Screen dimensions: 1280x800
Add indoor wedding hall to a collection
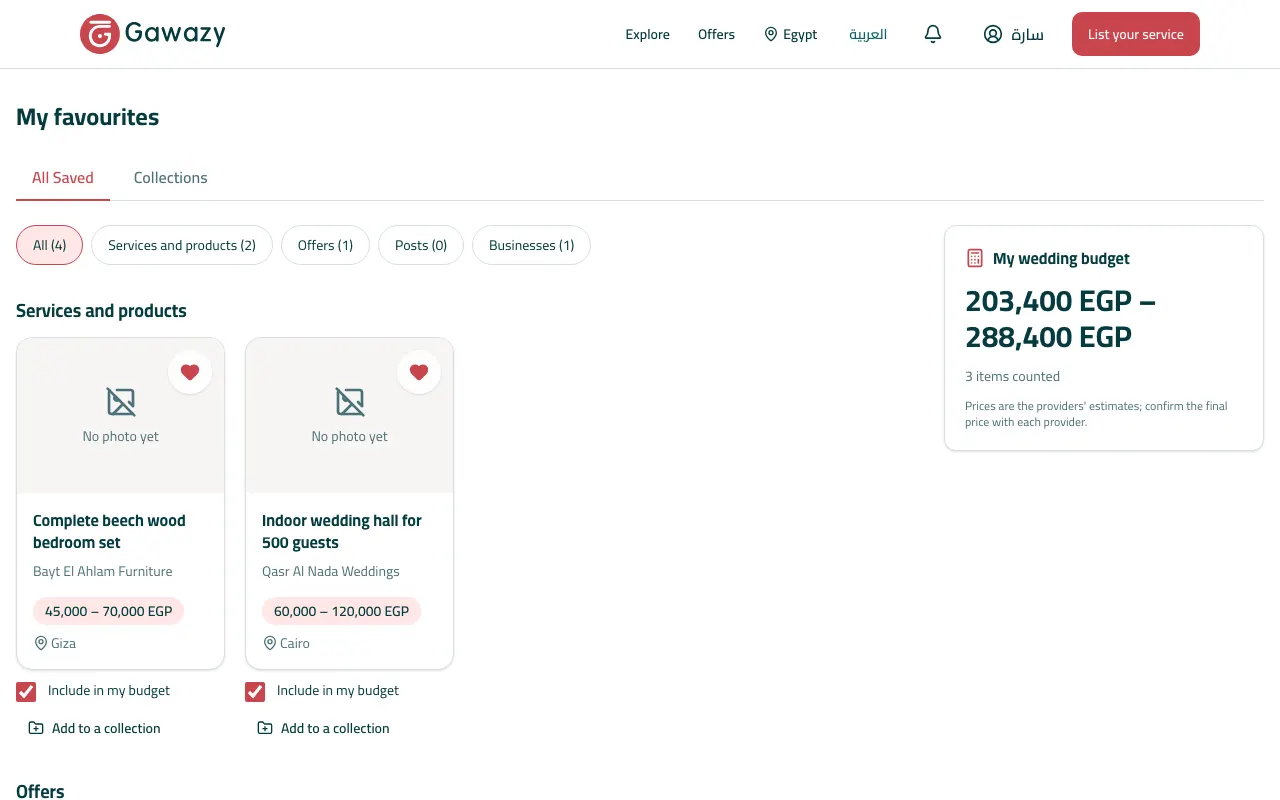pos(323,728)
